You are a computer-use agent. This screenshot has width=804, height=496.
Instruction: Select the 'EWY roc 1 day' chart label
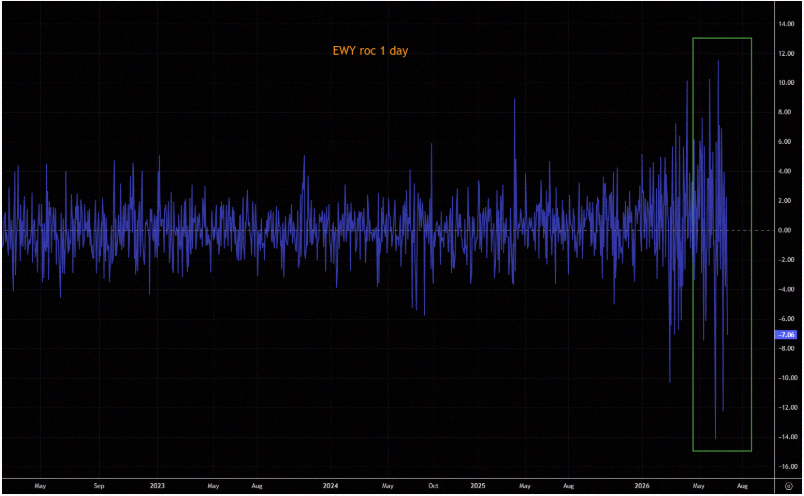[370, 51]
